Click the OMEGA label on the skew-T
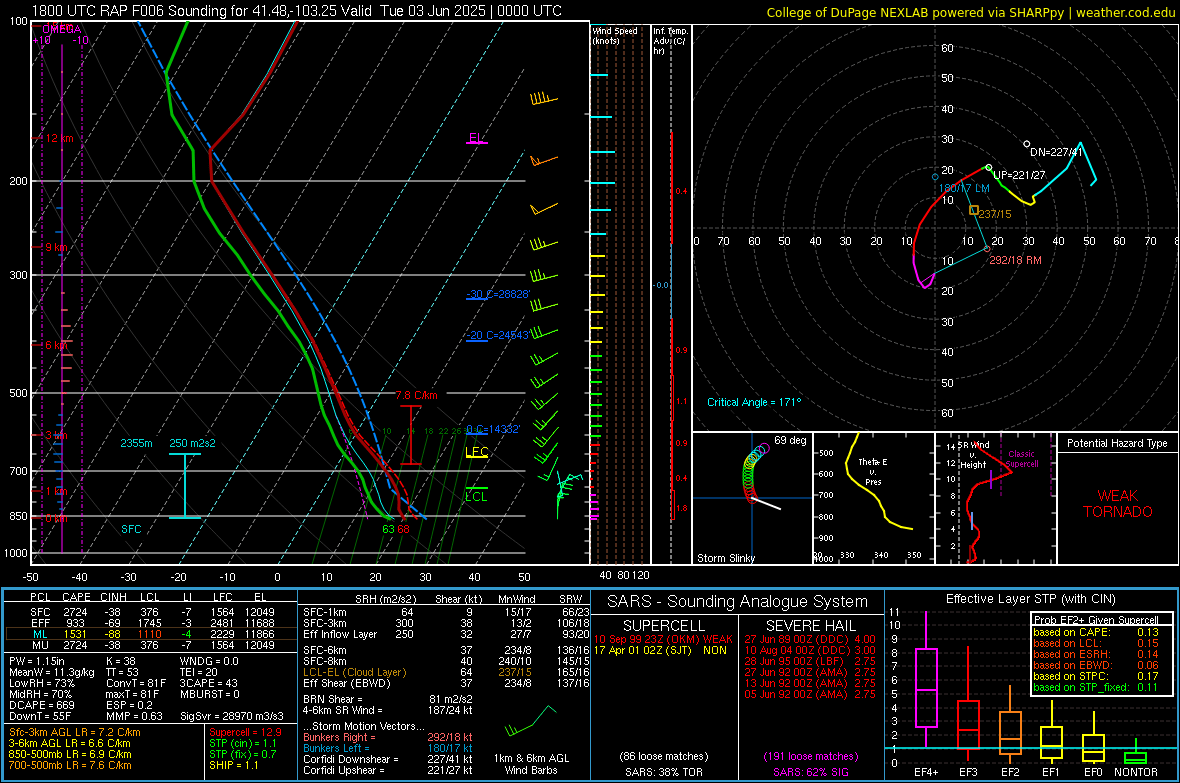Viewport: 1180px width, 783px height. click(61, 29)
